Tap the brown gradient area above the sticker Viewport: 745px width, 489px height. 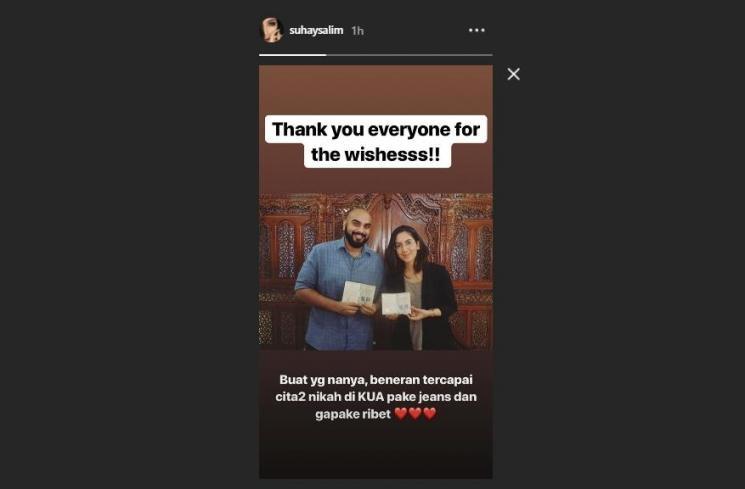pyautogui.click(x=376, y=90)
